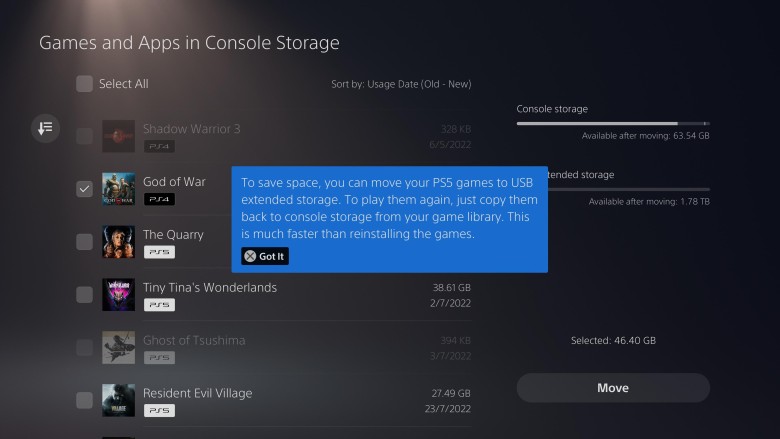The image size is (780, 439).
Task: Click the Resident Evil Village game icon
Action: tap(118, 400)
